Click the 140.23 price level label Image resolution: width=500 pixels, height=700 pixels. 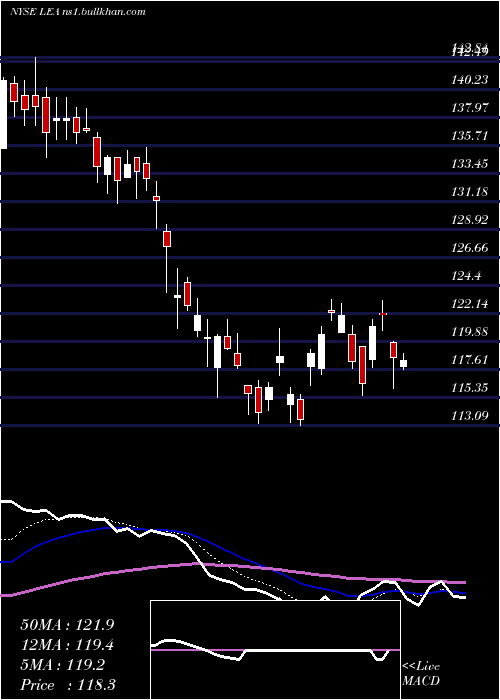tap(470, 80)
